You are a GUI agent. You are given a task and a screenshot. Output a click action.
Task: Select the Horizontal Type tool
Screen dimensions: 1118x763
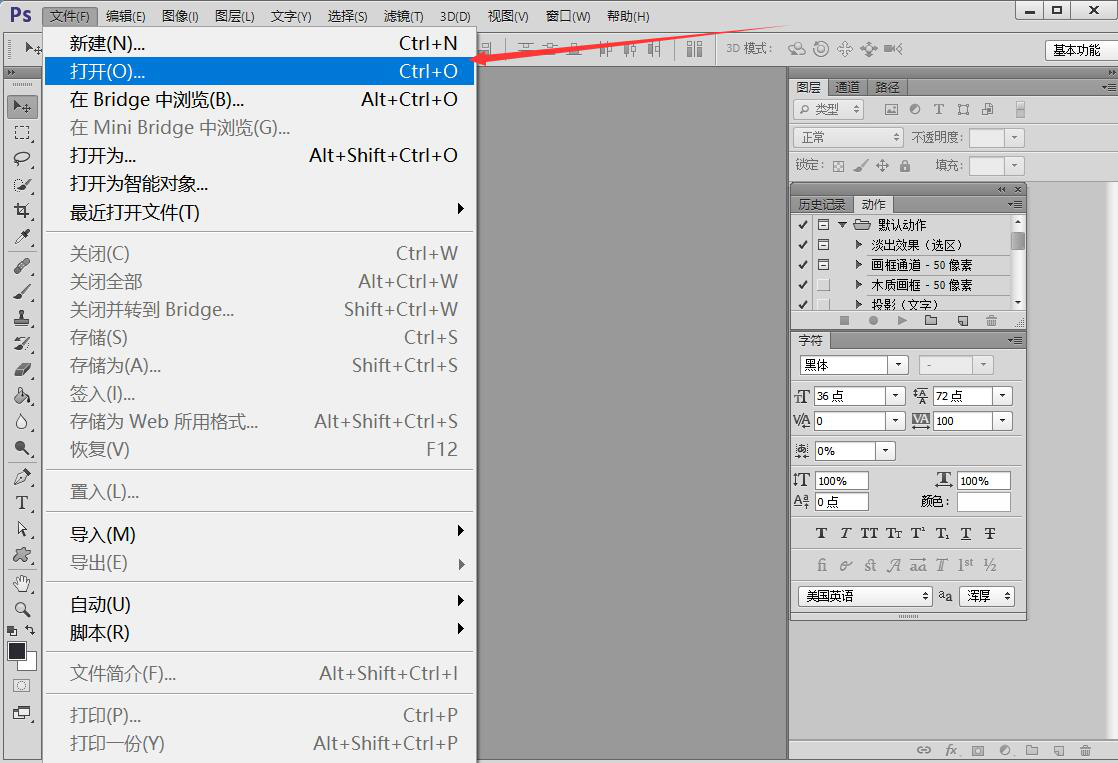[x=22, y=503]
